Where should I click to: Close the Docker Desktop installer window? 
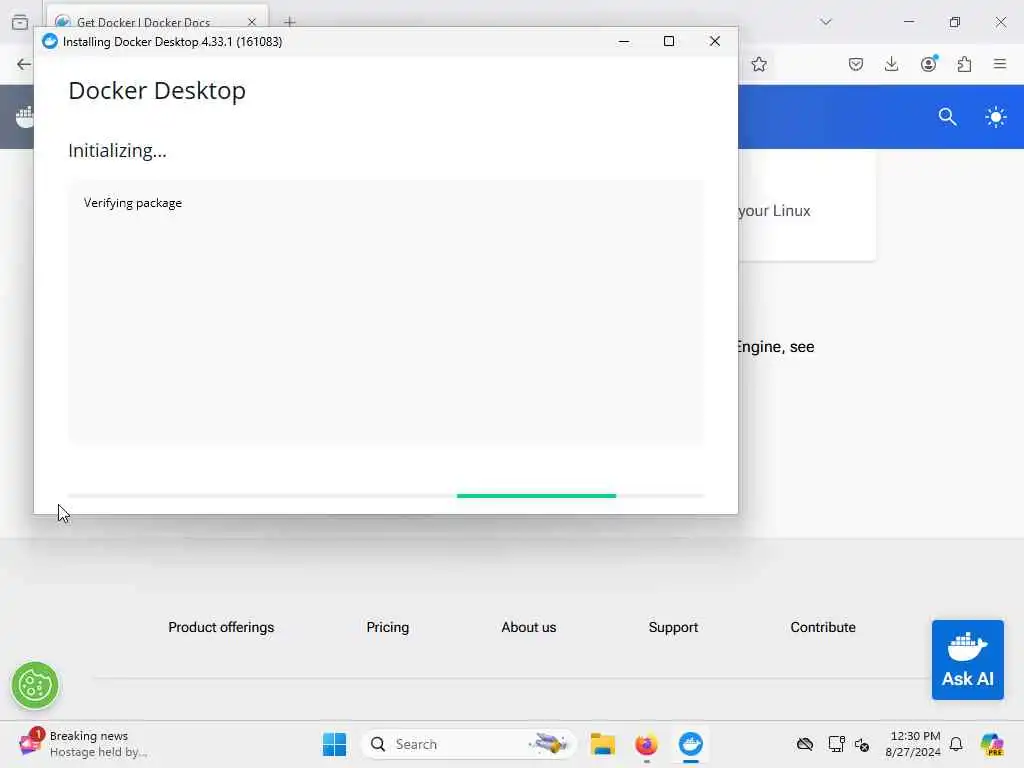point(714,41)
